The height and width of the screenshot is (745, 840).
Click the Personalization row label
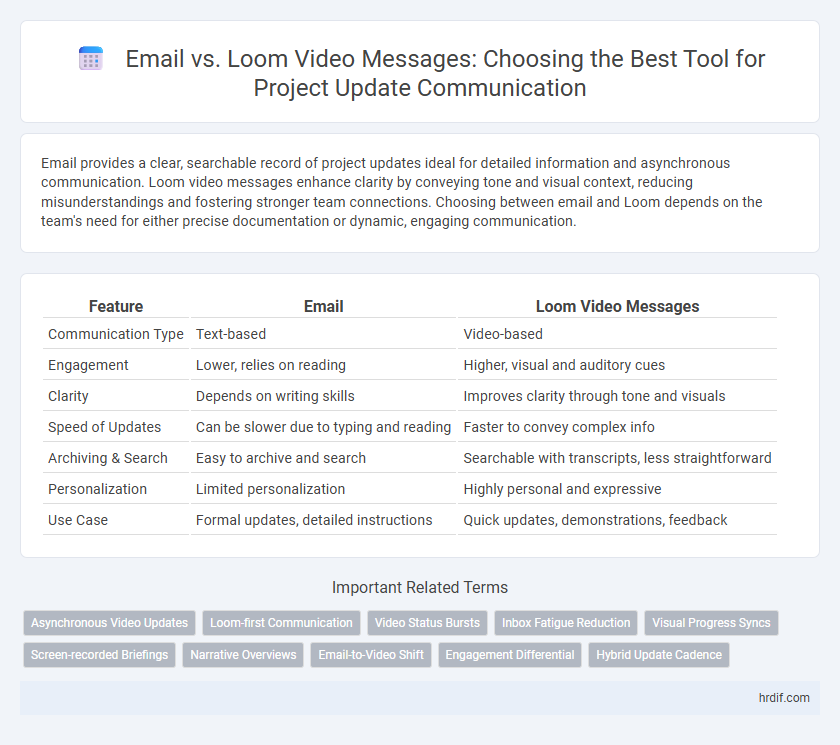(116, 490)
